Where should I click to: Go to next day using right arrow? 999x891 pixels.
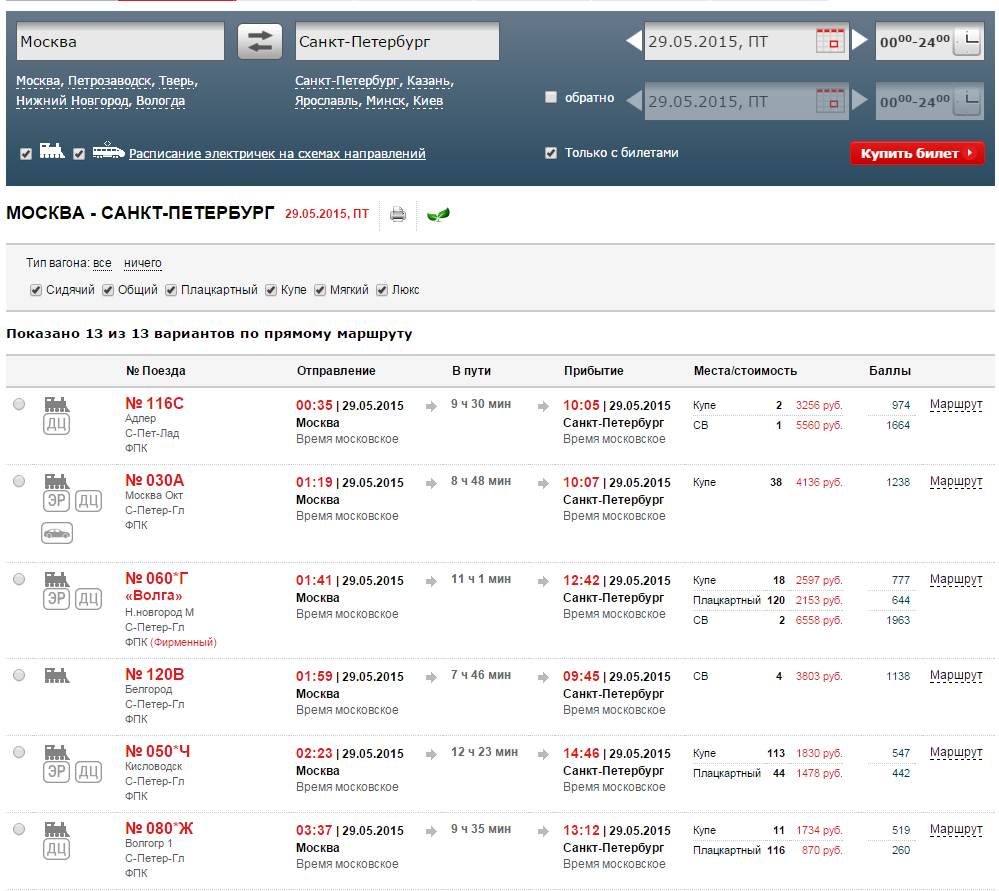click(860, 40)
